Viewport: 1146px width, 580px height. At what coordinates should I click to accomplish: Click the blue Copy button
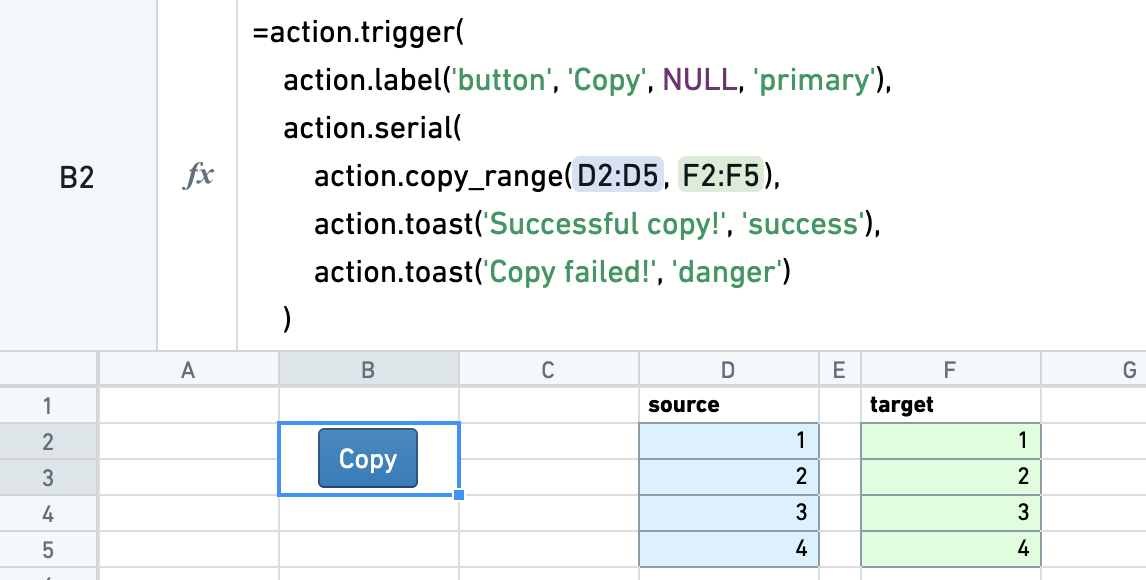368,458
